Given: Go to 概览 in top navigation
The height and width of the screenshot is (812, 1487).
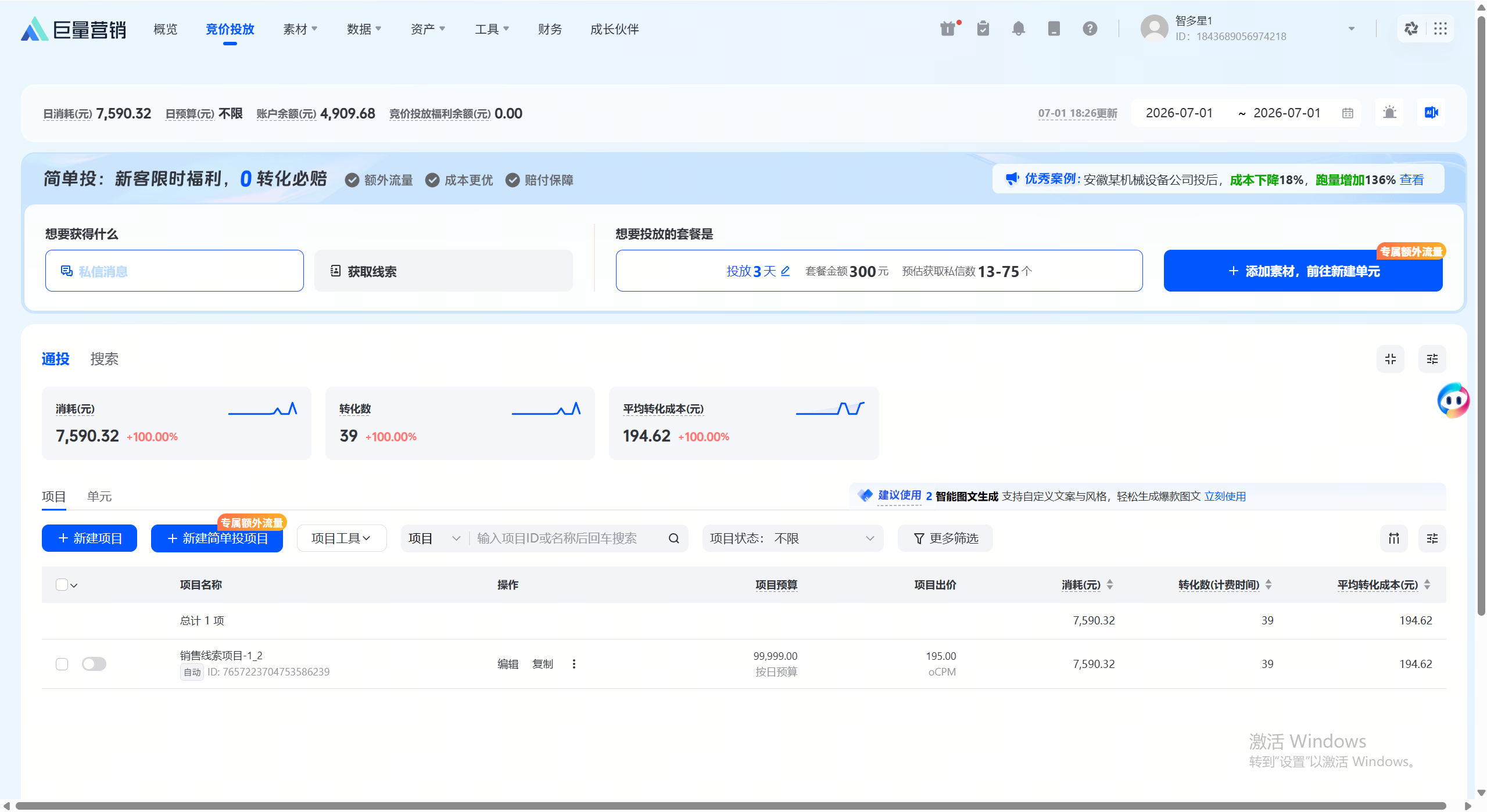Looking at the screenshot, I should click(x=165, y=29).
